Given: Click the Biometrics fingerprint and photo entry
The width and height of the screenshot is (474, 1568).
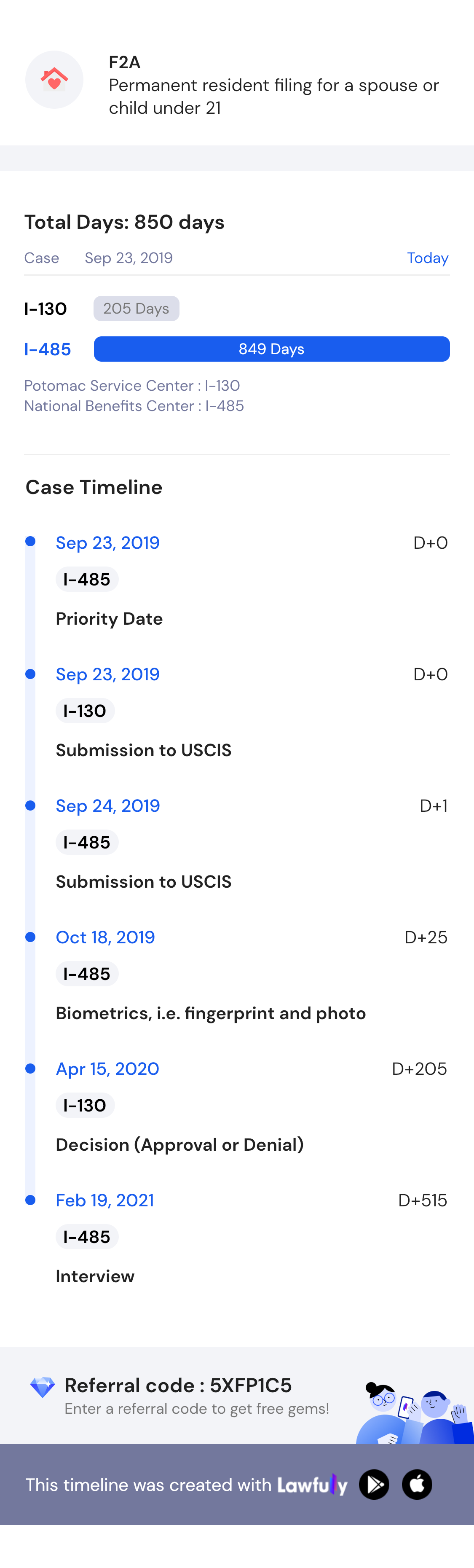Looking at the screenshot, I should click(211, 1013).
